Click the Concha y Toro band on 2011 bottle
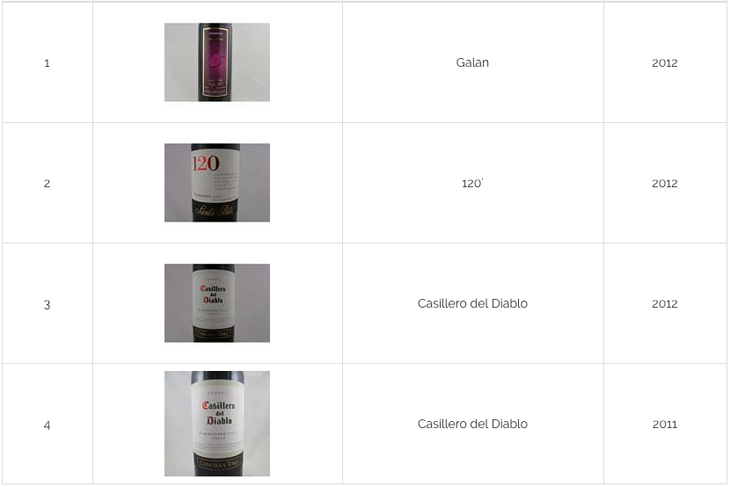The width and height of the screenshot is (730, 487). tap(218, 463)
